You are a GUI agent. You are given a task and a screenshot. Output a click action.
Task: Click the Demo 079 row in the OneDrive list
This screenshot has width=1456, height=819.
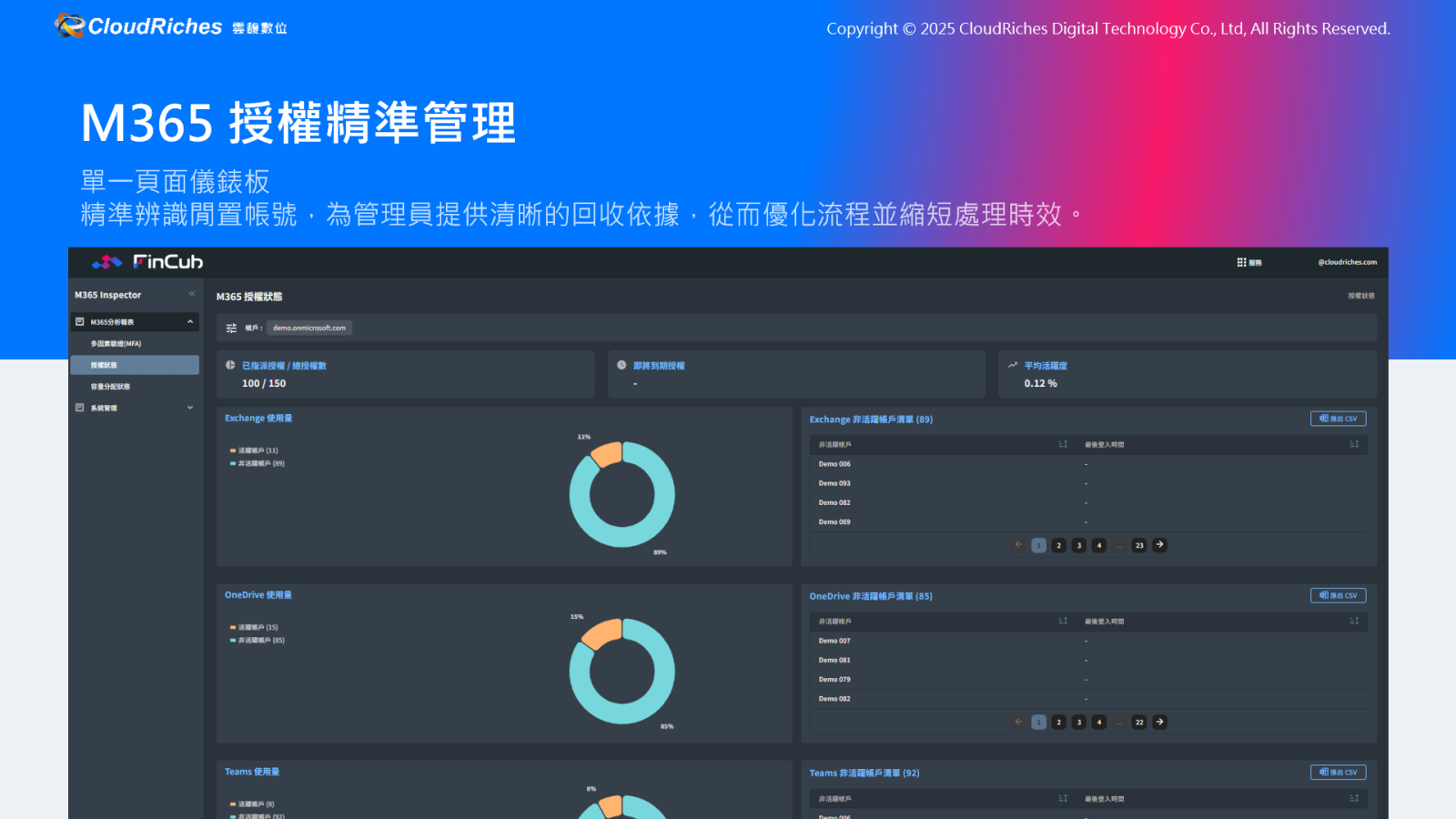point(1088,680)
